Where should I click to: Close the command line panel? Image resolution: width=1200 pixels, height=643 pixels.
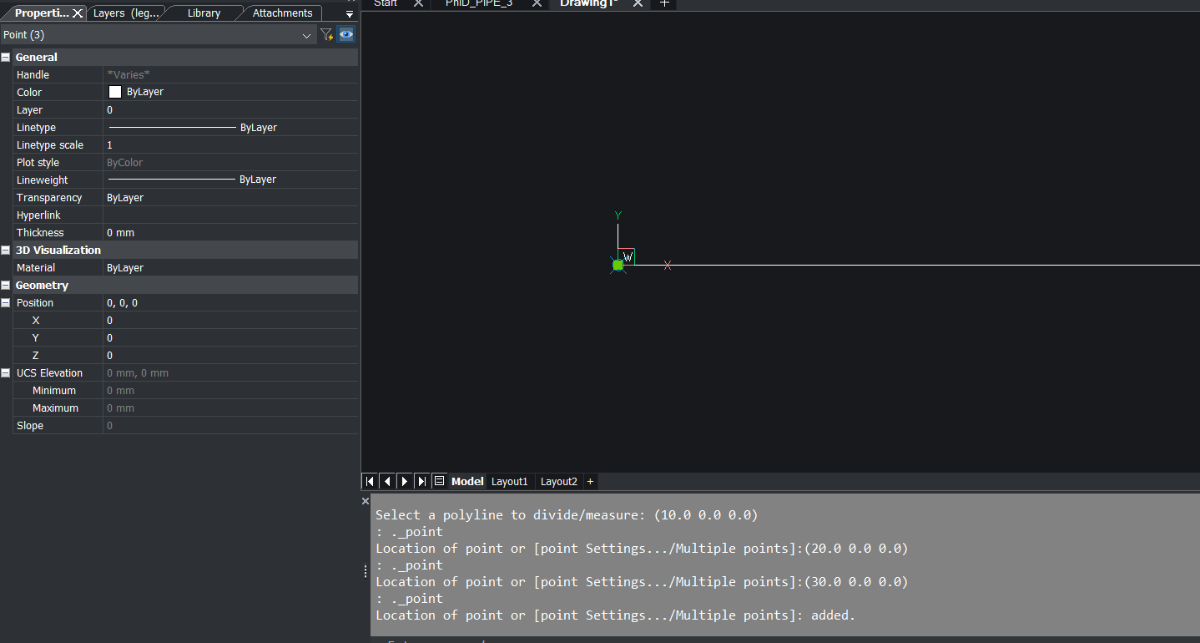365,501
